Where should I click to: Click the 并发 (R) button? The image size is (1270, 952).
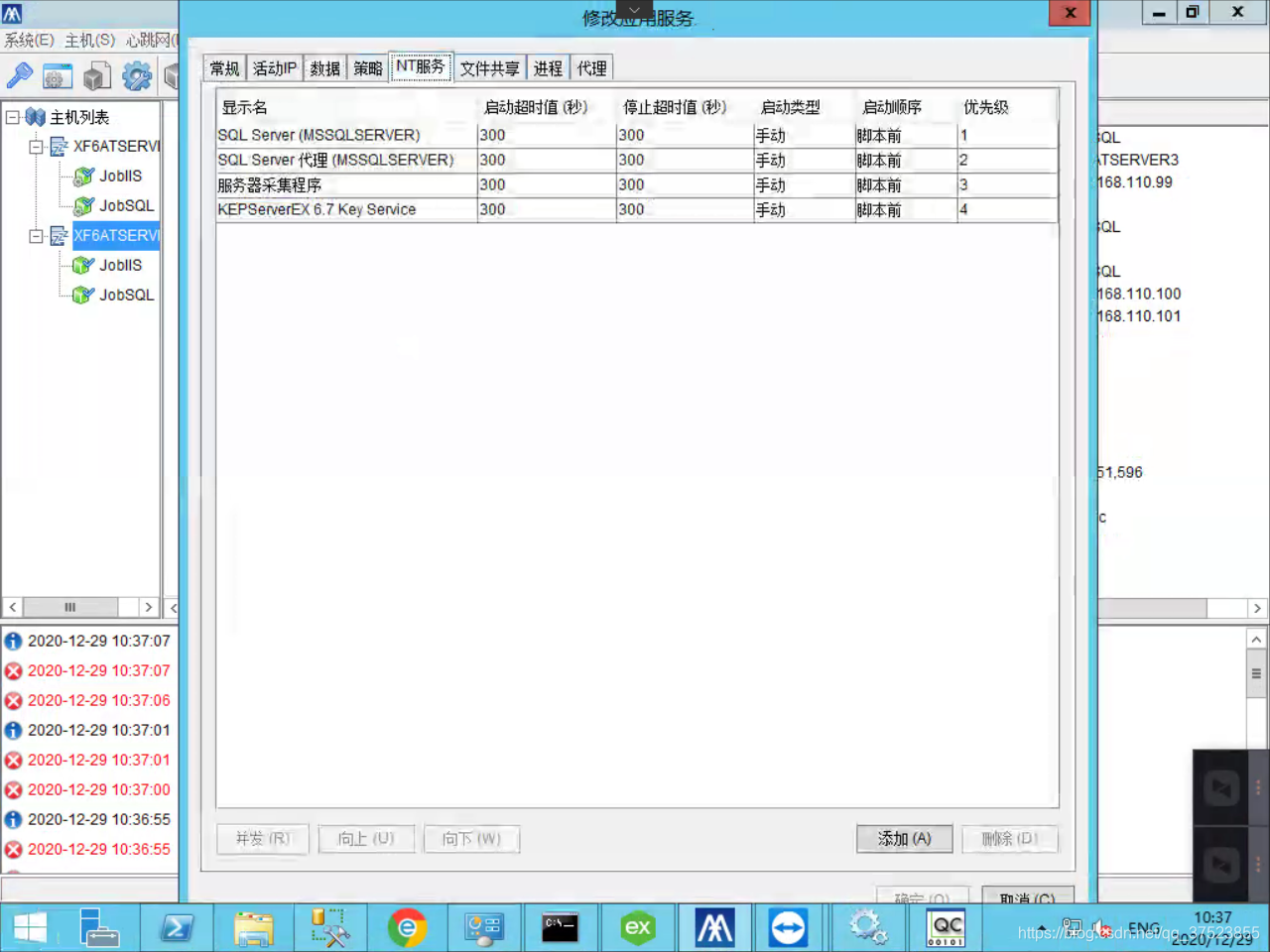[263, 839]
